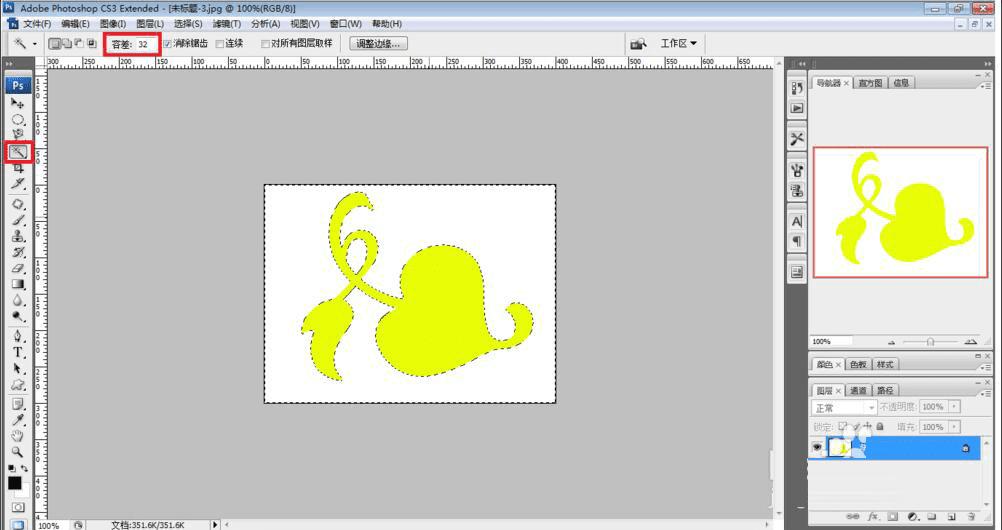This screenshot has height=530, width=1002.
Task: Click the Link layers icon
Action: point(852,516)
